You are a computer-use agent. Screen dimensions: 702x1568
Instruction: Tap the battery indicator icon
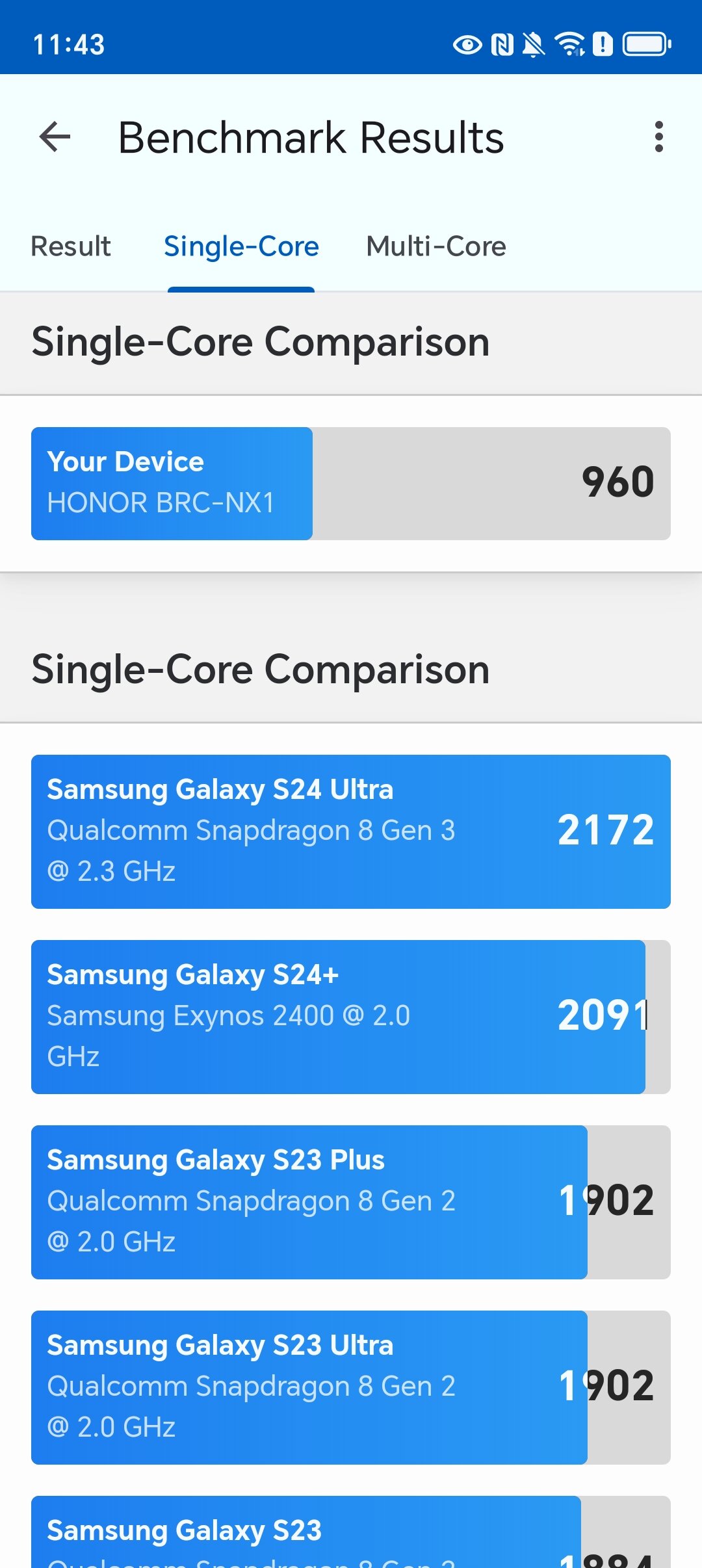[x=647, y=45]
